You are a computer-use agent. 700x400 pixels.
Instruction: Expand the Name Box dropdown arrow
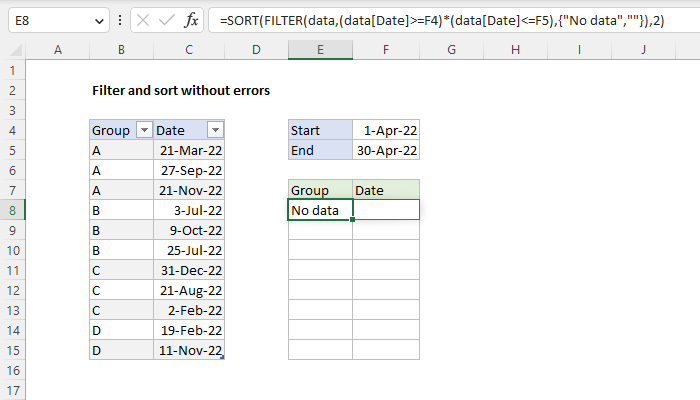pos(99,21)
